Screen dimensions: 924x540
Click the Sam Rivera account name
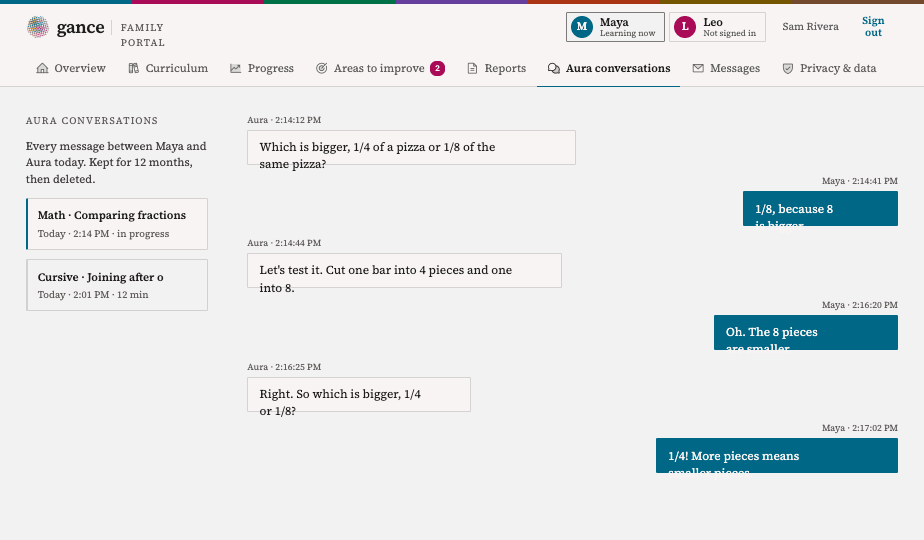810,27
